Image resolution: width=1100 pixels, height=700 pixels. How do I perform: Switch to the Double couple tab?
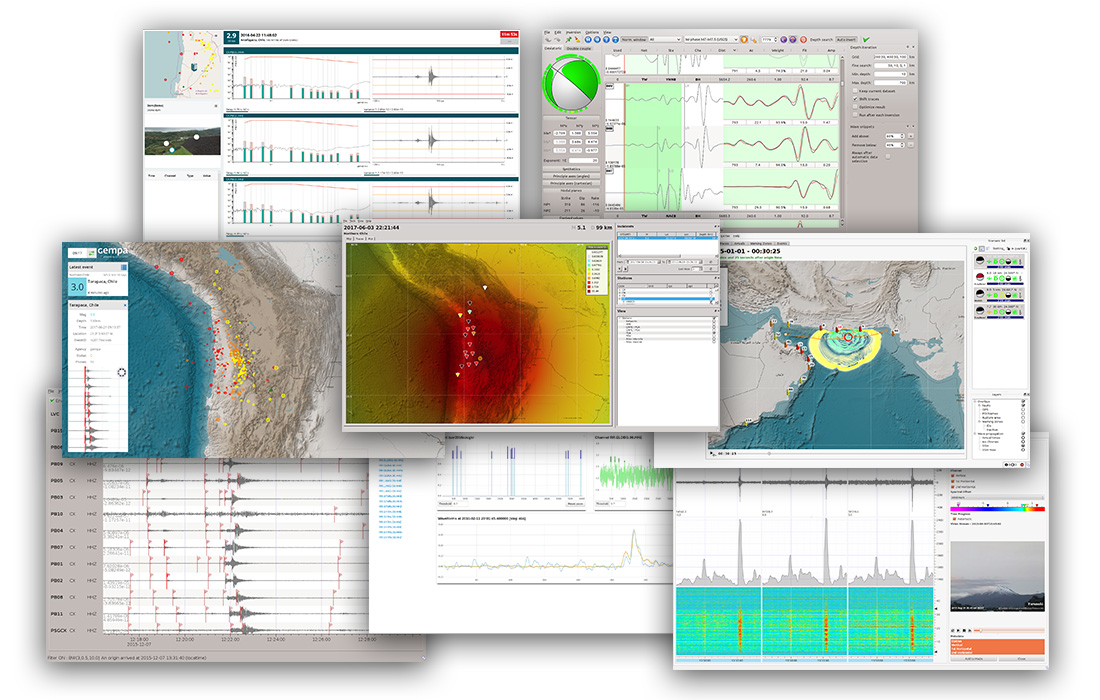point(579,48)
